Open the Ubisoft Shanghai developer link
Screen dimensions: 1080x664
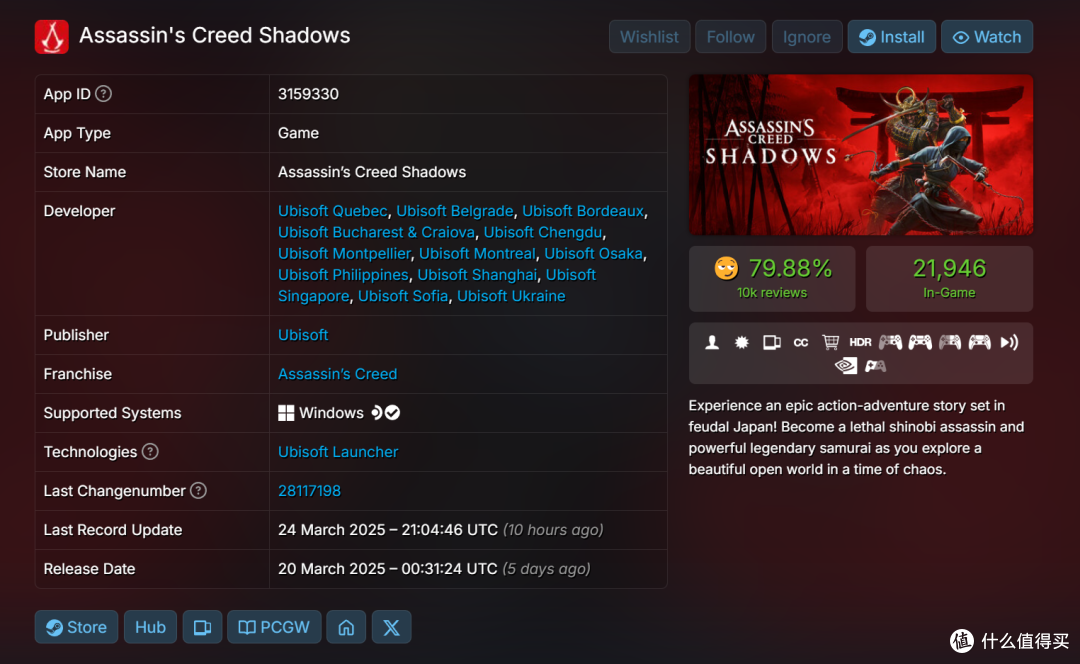point(477,275)
